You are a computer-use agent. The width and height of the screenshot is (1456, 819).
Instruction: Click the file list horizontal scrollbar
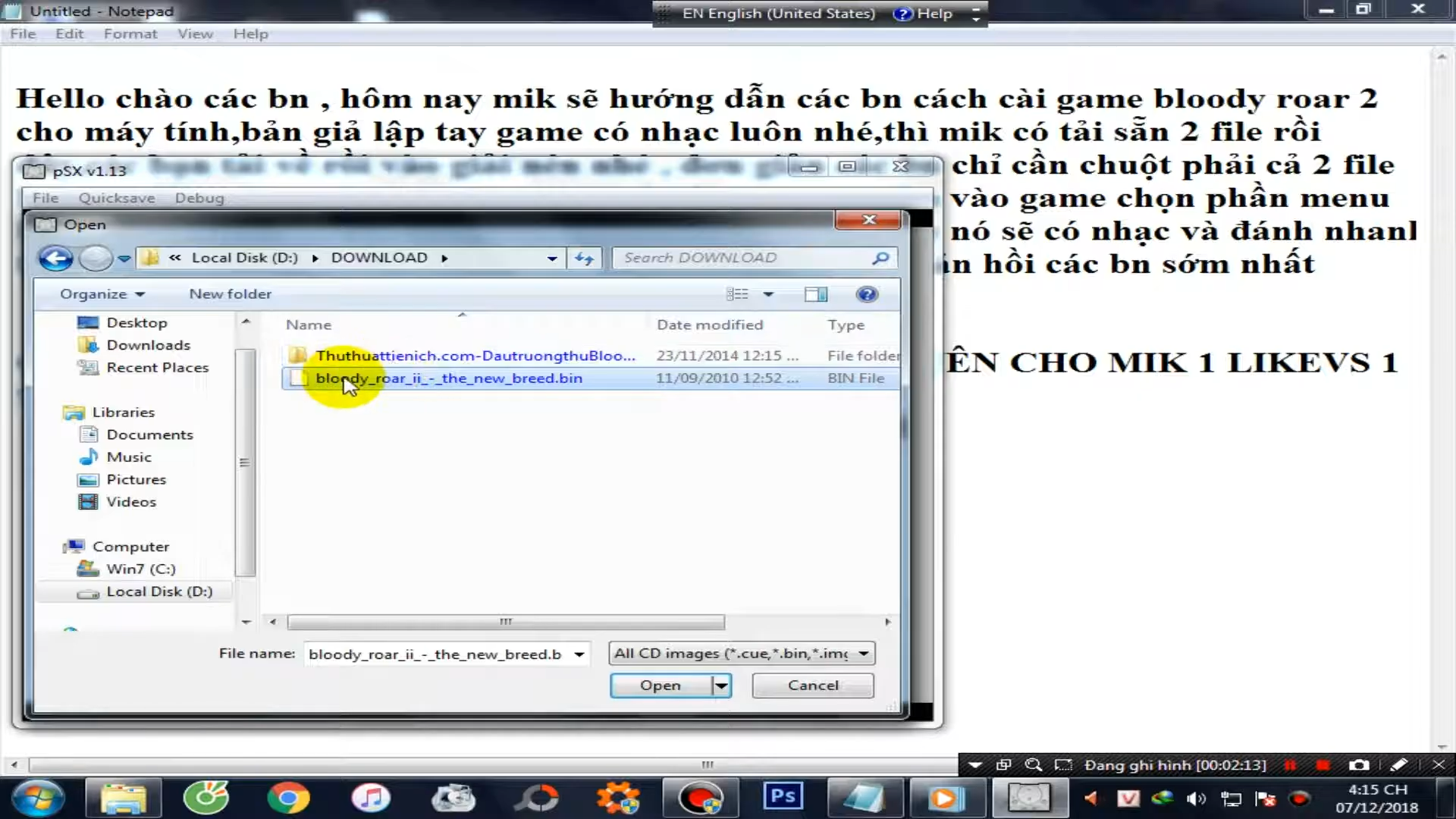tap(505, 622)
